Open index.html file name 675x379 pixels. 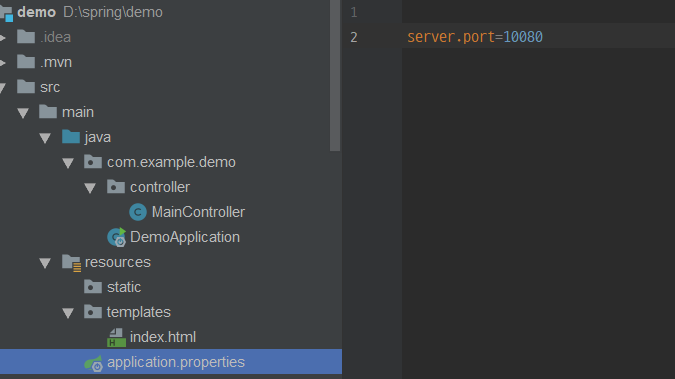(163, 337)
